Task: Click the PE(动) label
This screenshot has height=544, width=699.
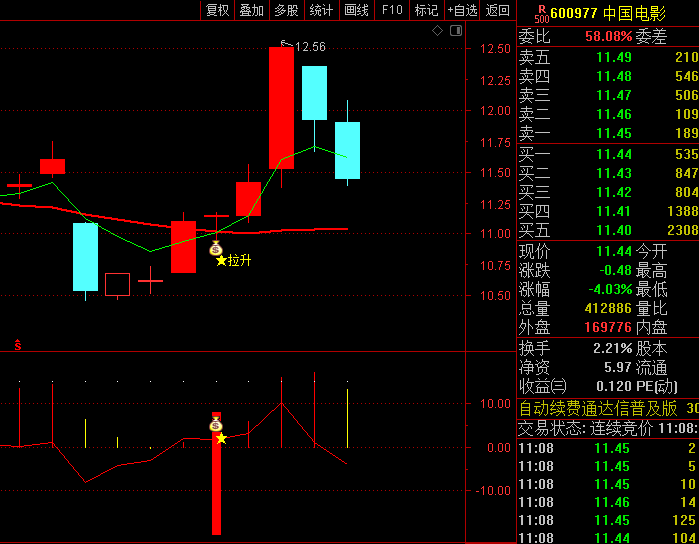Action: point(657,386)
